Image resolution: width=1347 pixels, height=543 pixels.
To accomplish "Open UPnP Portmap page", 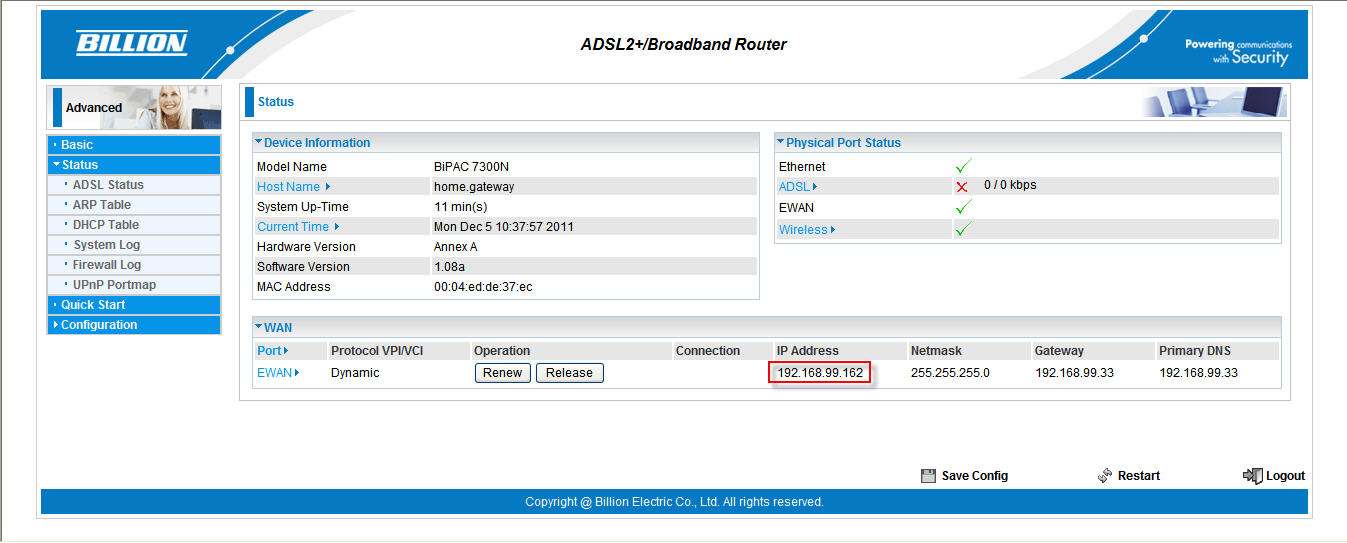I will point(114,285).
